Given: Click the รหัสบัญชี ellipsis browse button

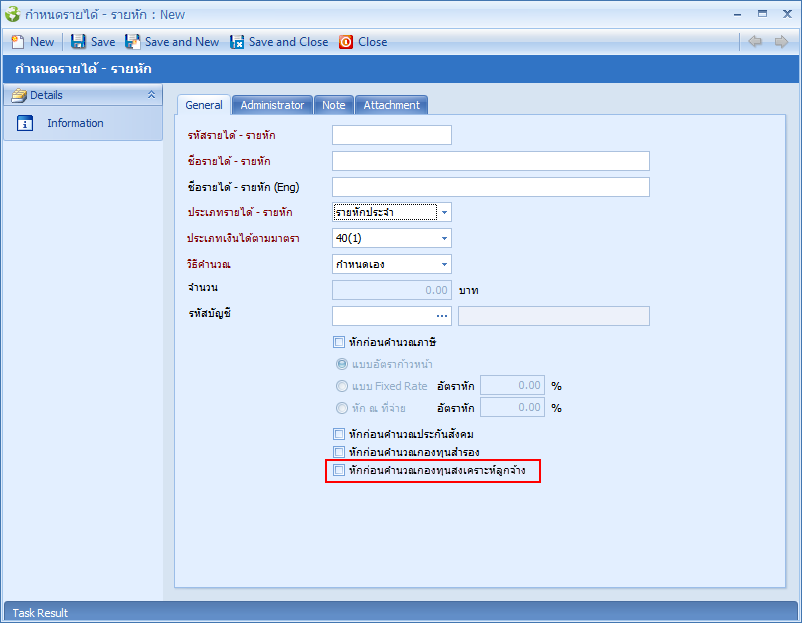Looking at the screenshot, I should tap(441, 316).
